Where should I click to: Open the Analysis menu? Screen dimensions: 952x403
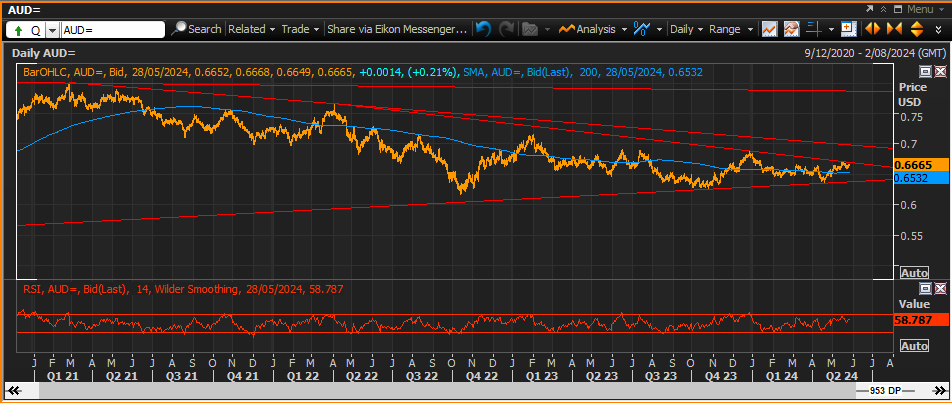pyautogui.click(x=592, y=29)
